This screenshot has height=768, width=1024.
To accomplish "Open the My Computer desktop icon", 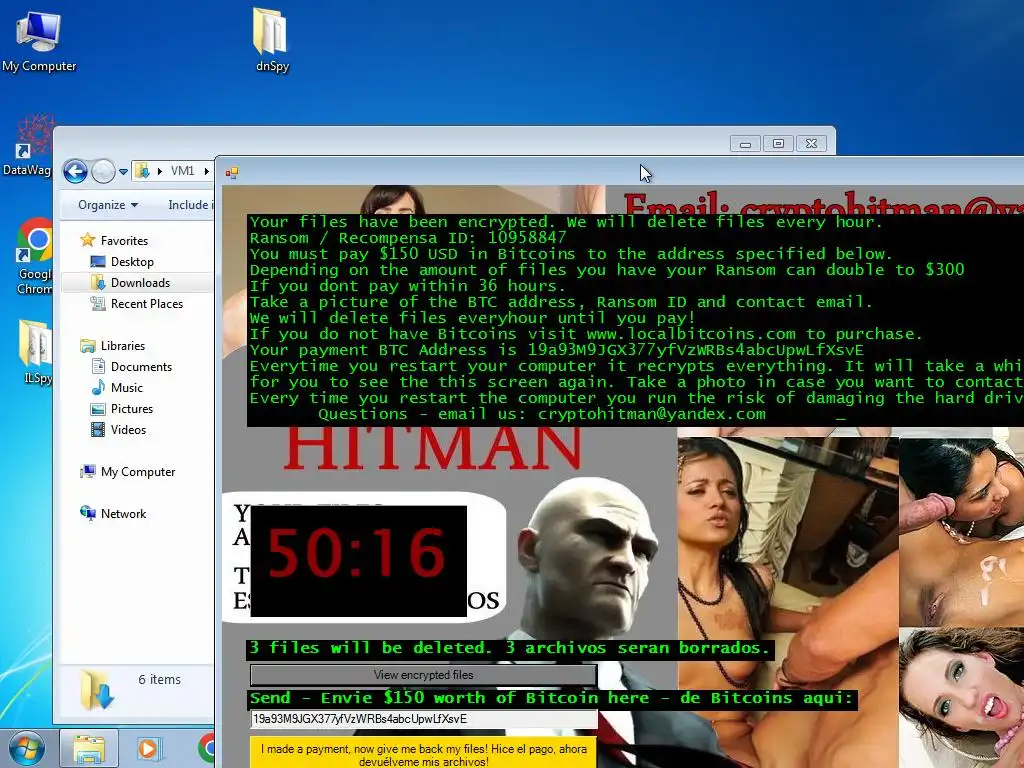I will 39,40.
